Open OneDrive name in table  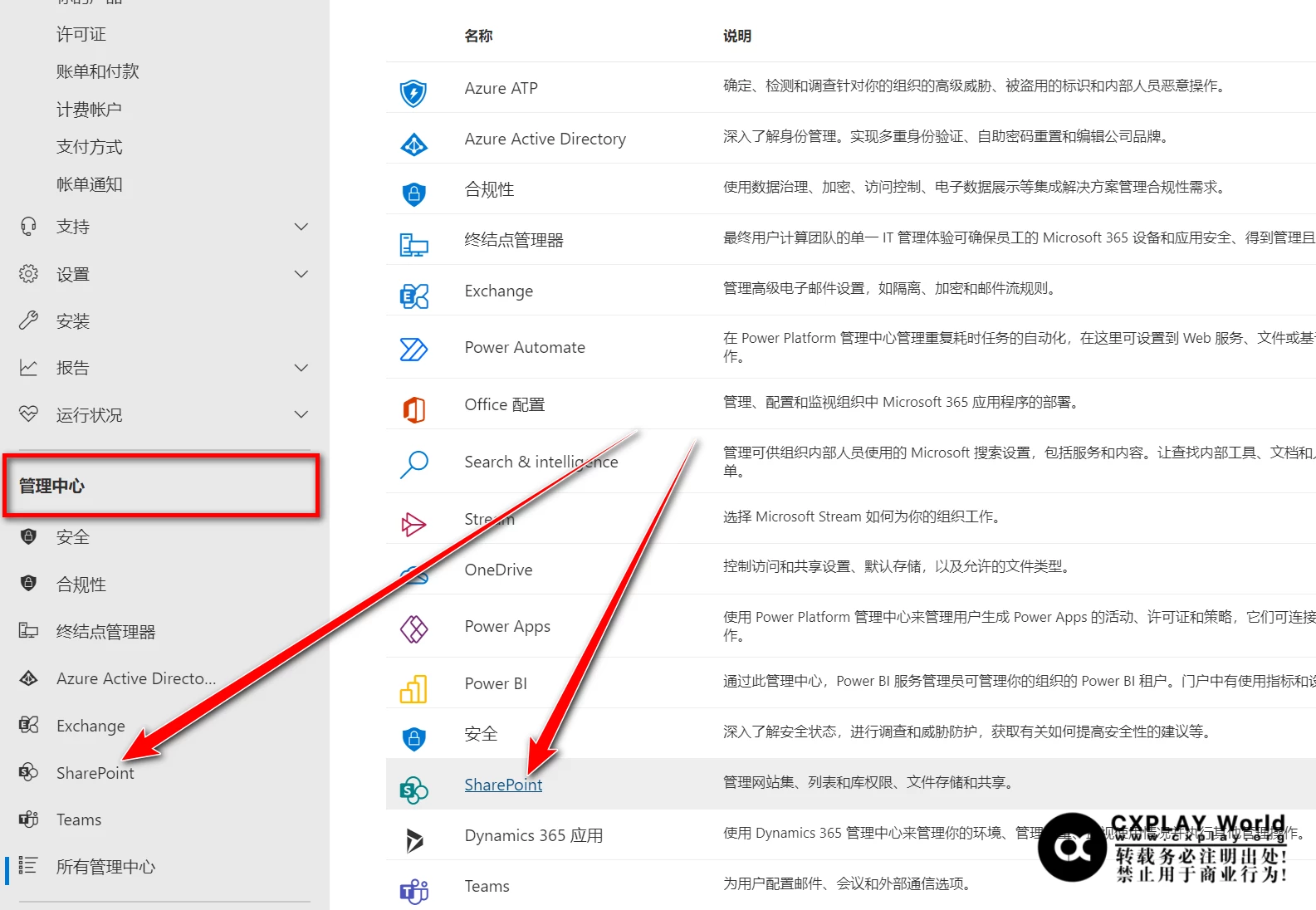click(x=498, y=570)
